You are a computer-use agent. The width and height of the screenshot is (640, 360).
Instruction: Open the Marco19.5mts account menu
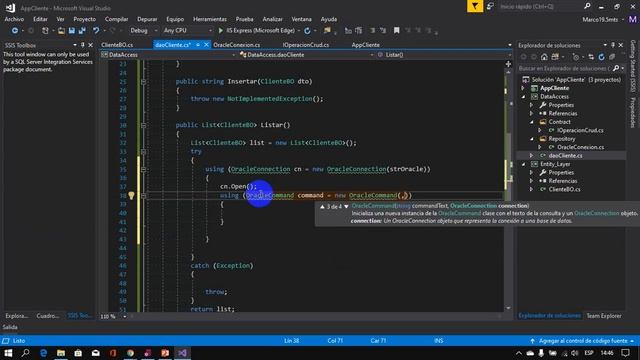point(603,19)
